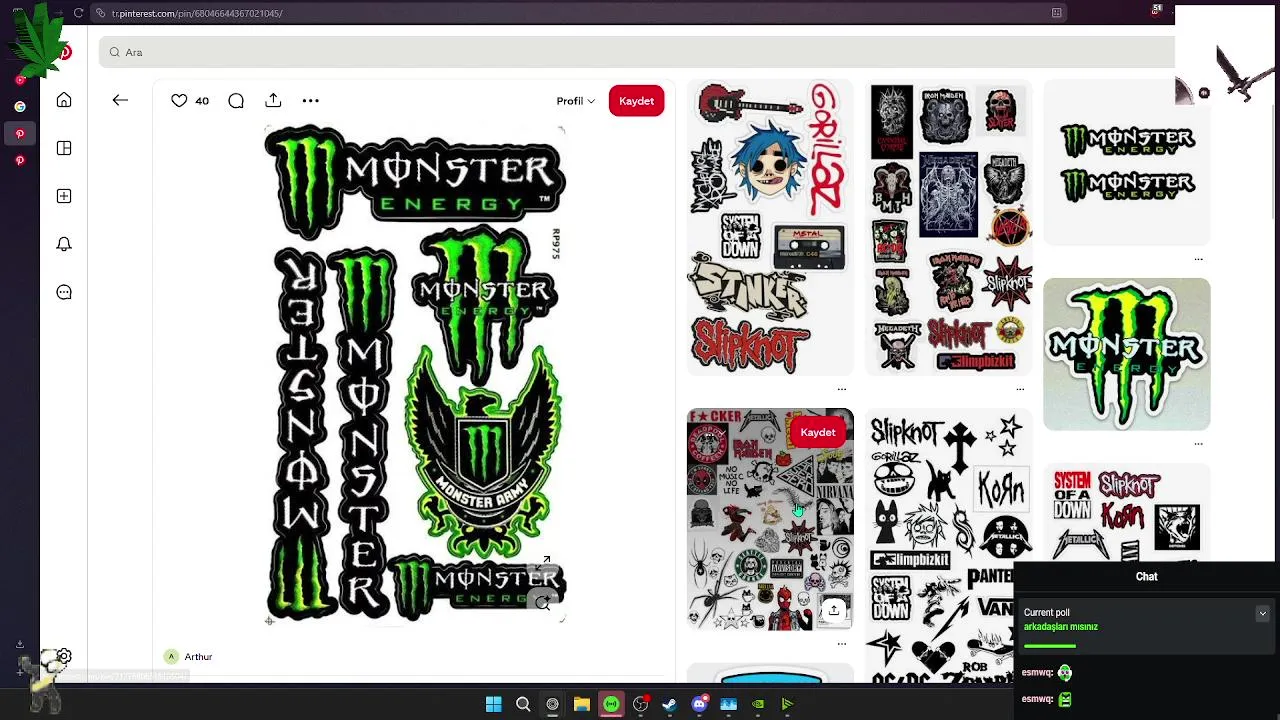The image size is (1280, 720).
Task: Click the Chat panel header
Action: 1146,577
